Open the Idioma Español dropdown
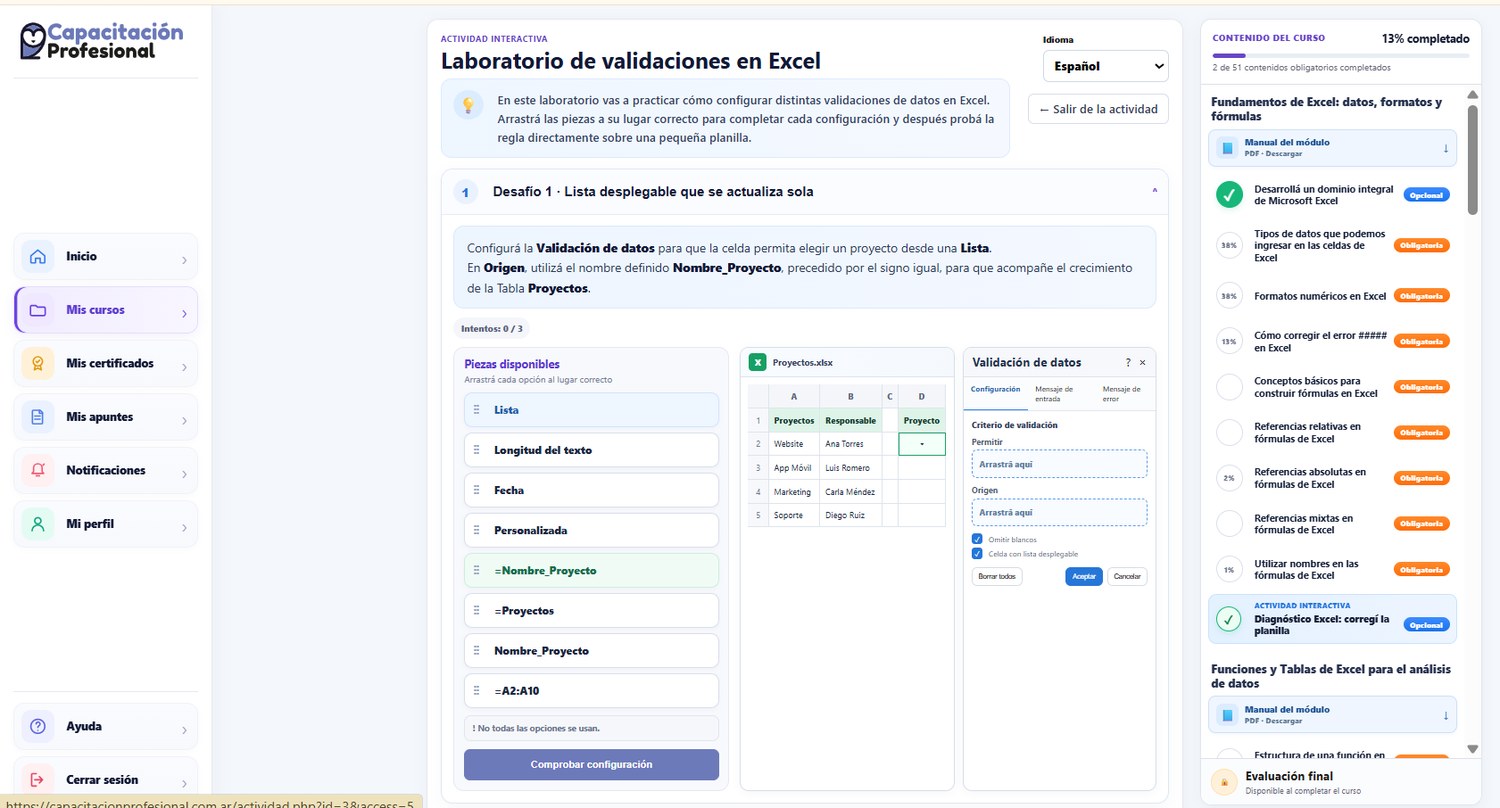 [x=1106, y=66]
